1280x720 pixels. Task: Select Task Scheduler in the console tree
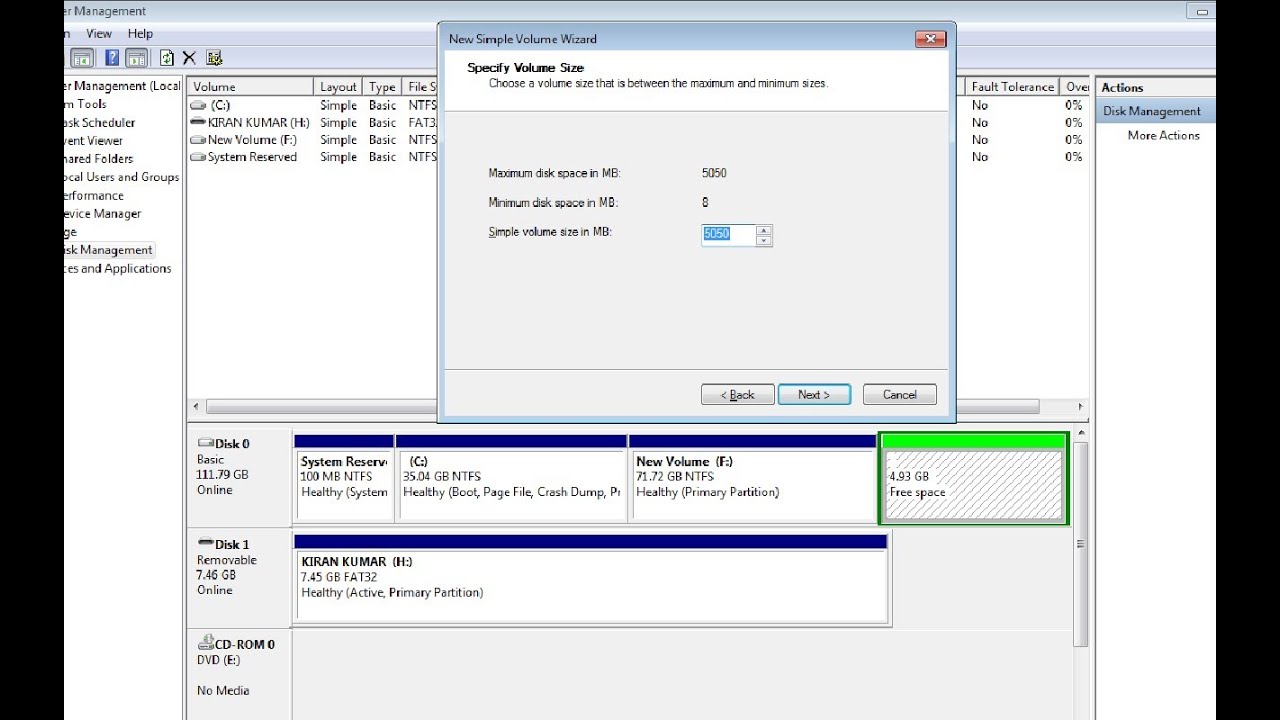tap(100, 122)
